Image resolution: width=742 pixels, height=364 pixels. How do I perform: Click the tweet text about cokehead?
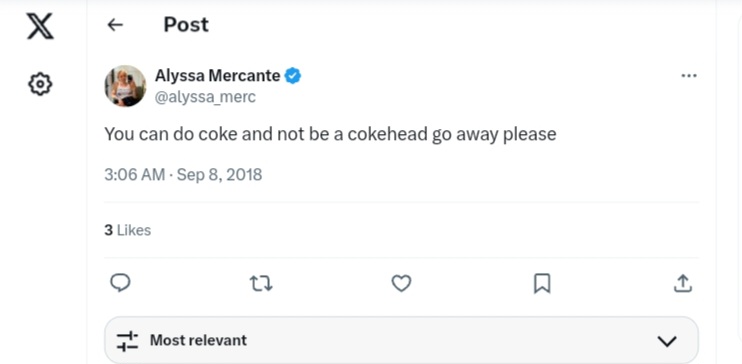pyautogui.click(x=330, y=134)
